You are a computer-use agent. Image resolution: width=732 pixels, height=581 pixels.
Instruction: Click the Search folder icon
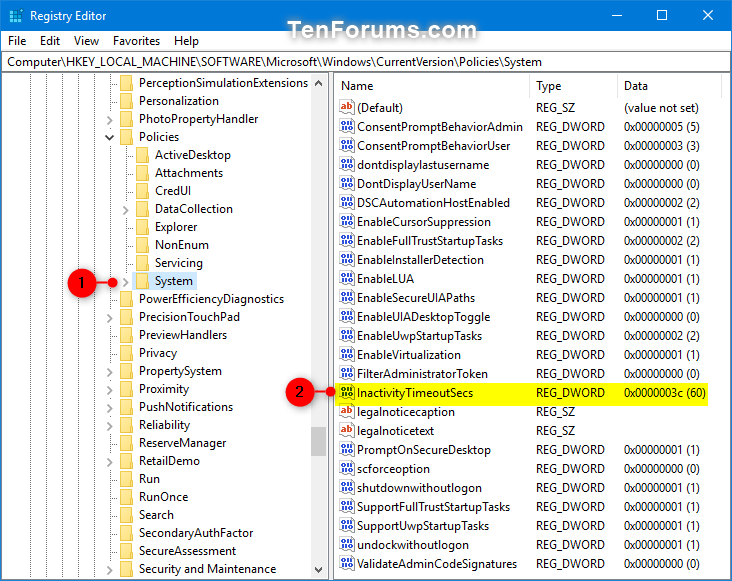[127, 515]
